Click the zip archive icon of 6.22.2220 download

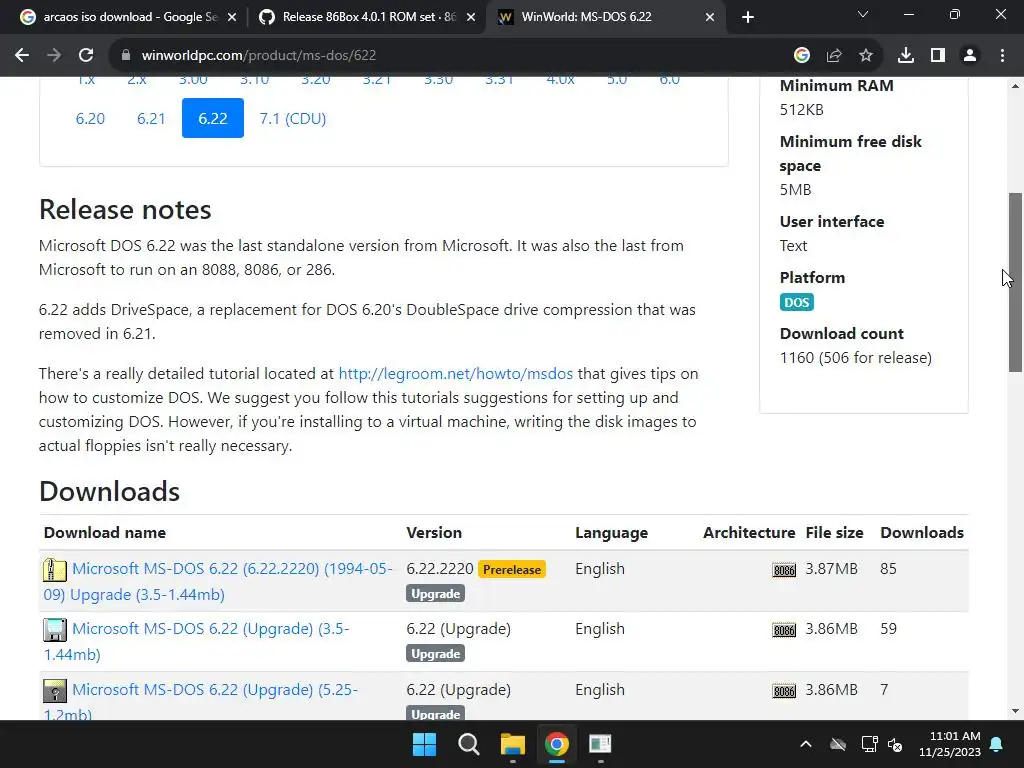coord(55,569)
